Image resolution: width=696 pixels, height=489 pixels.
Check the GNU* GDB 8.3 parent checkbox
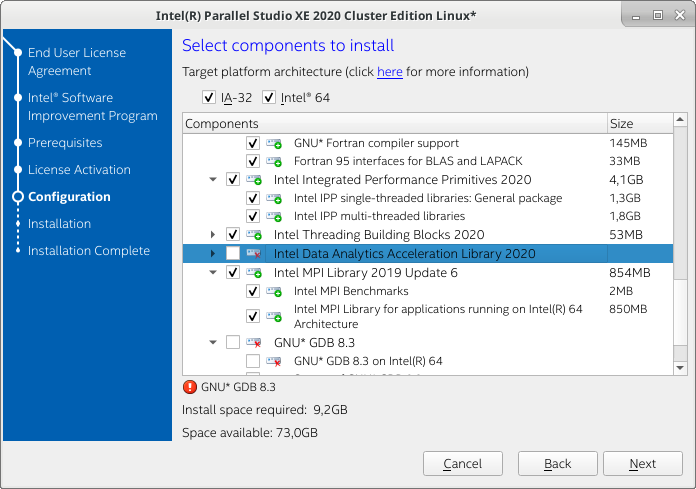click(x=233, y=342)
